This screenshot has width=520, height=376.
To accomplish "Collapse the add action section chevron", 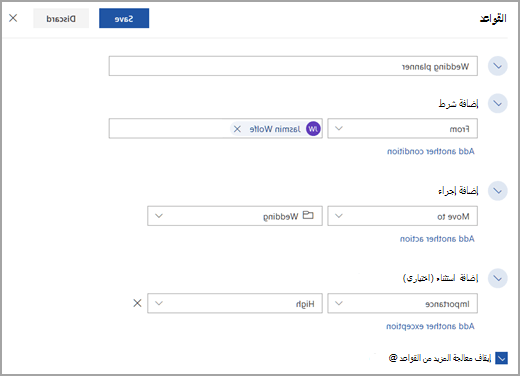I will [x=498, y=191].
